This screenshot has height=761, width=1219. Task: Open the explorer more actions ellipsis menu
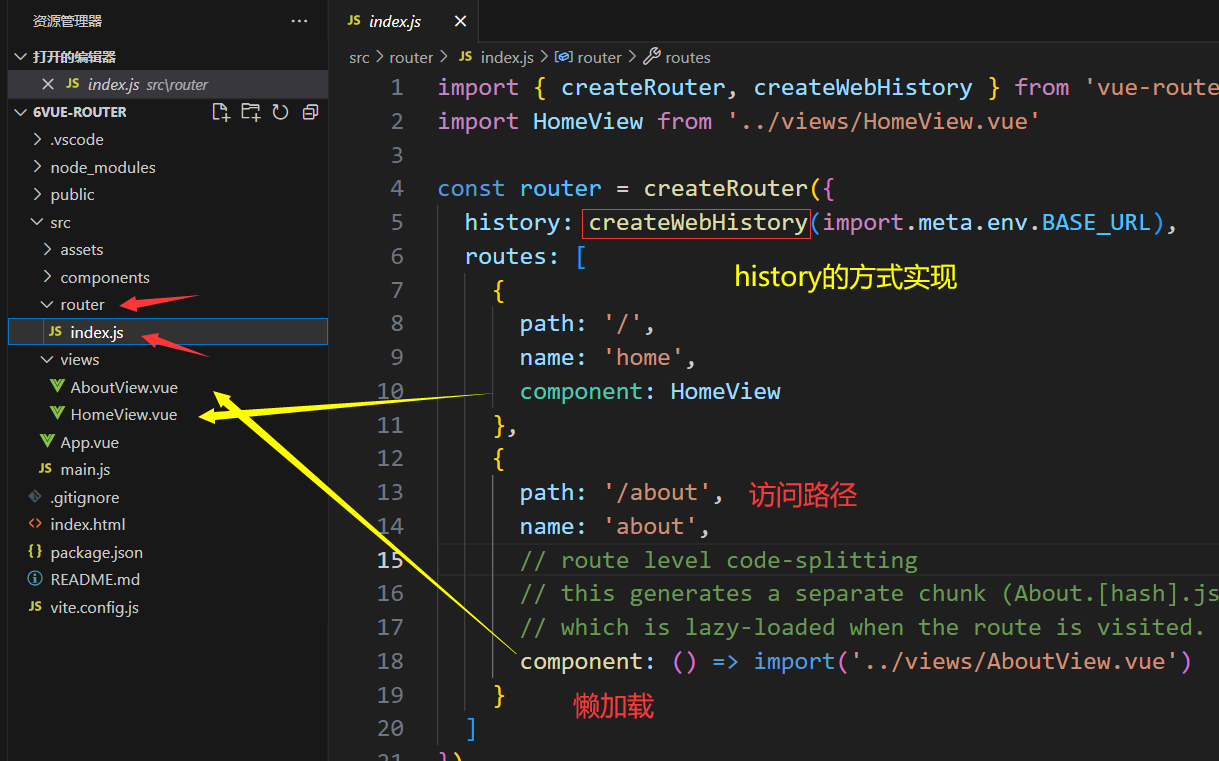299,21
